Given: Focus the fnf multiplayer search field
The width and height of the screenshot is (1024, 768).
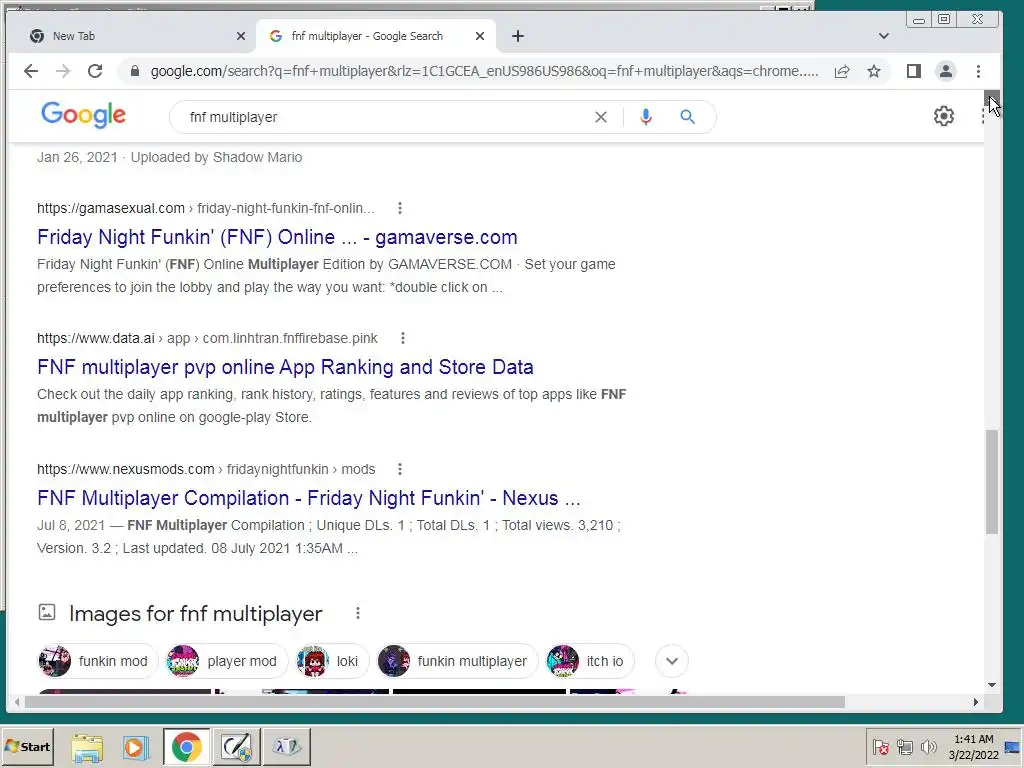Looking at the screenshot, I should (x=385, y=117).
